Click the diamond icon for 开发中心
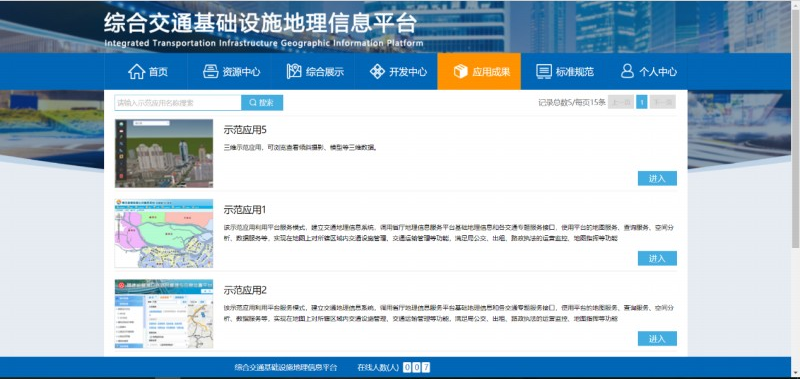This screenshot has width=800, height=379. tap(377, 71)
